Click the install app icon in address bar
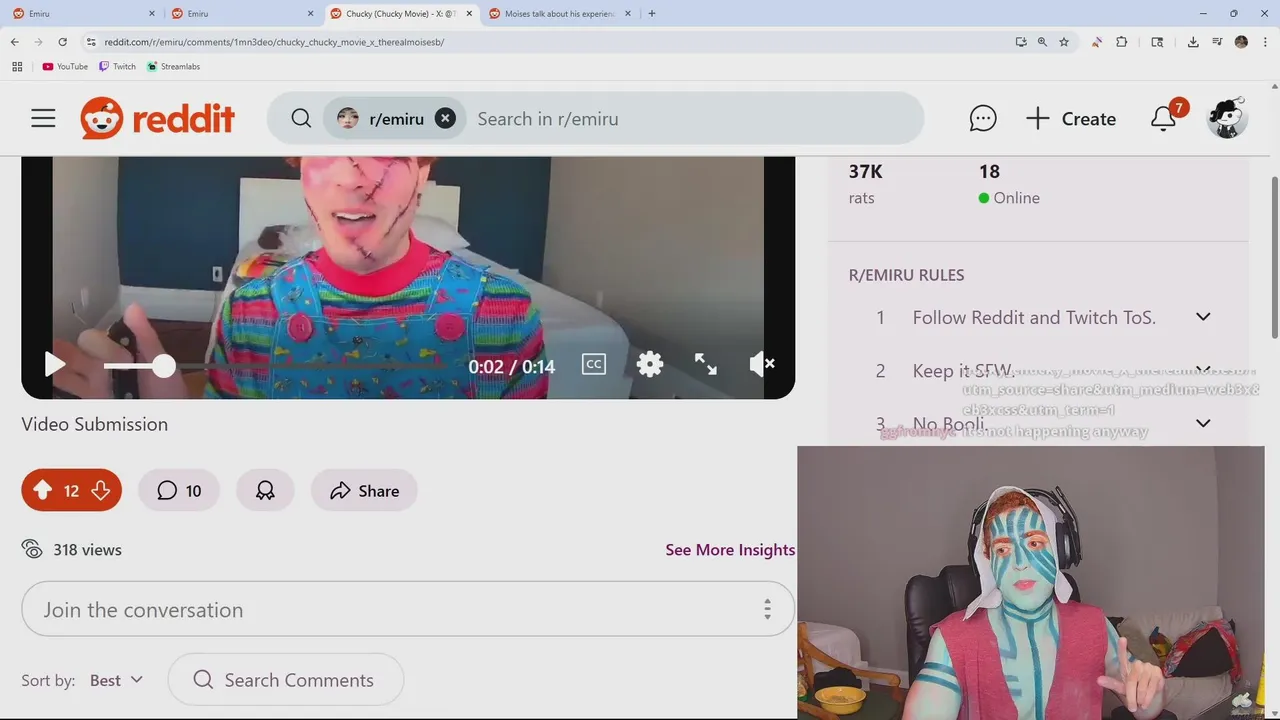Screen dimensions: 1280x720 coord(1021,42)
